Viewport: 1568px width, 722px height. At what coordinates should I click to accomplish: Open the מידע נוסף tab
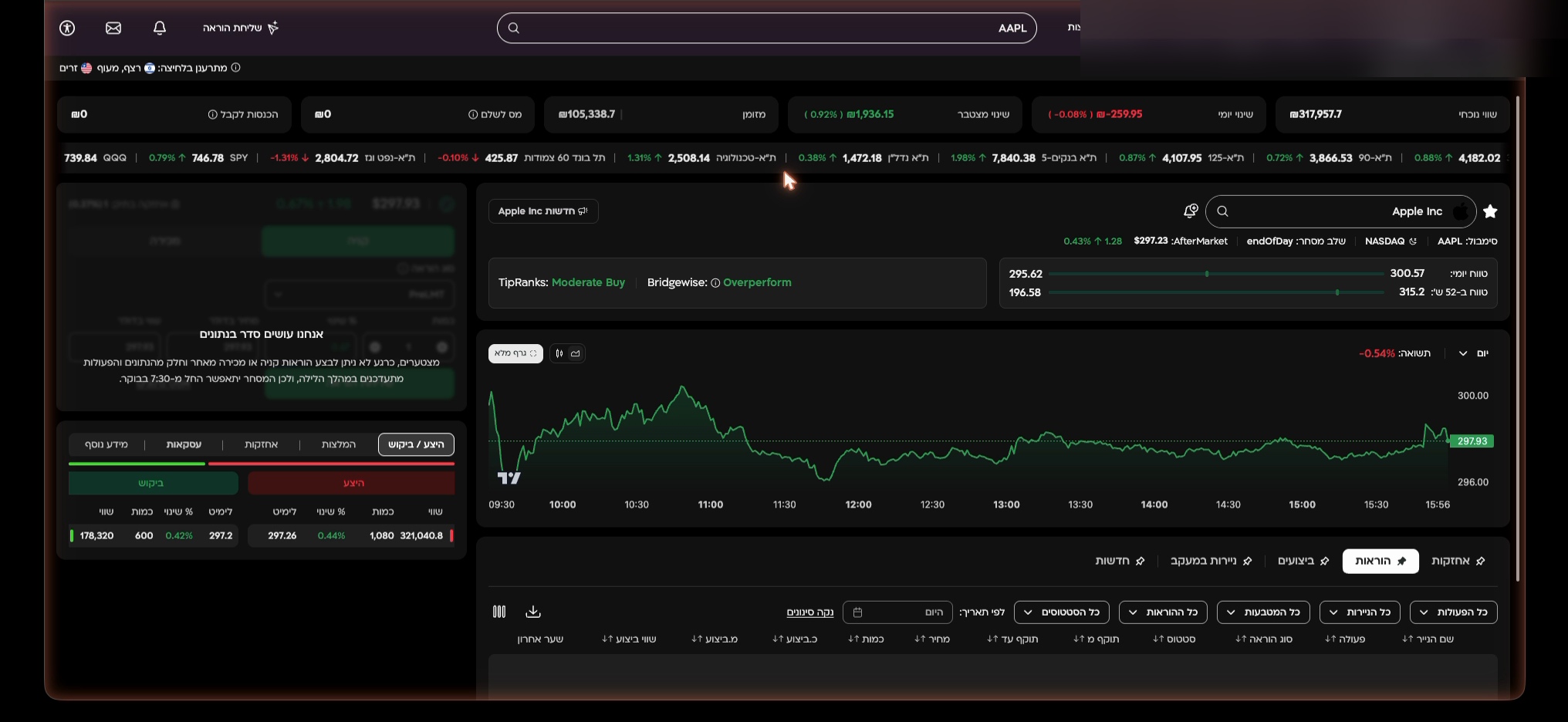point(106,444)
